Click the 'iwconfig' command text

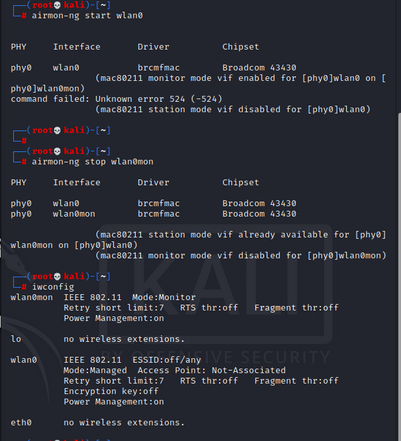point(53,287)
